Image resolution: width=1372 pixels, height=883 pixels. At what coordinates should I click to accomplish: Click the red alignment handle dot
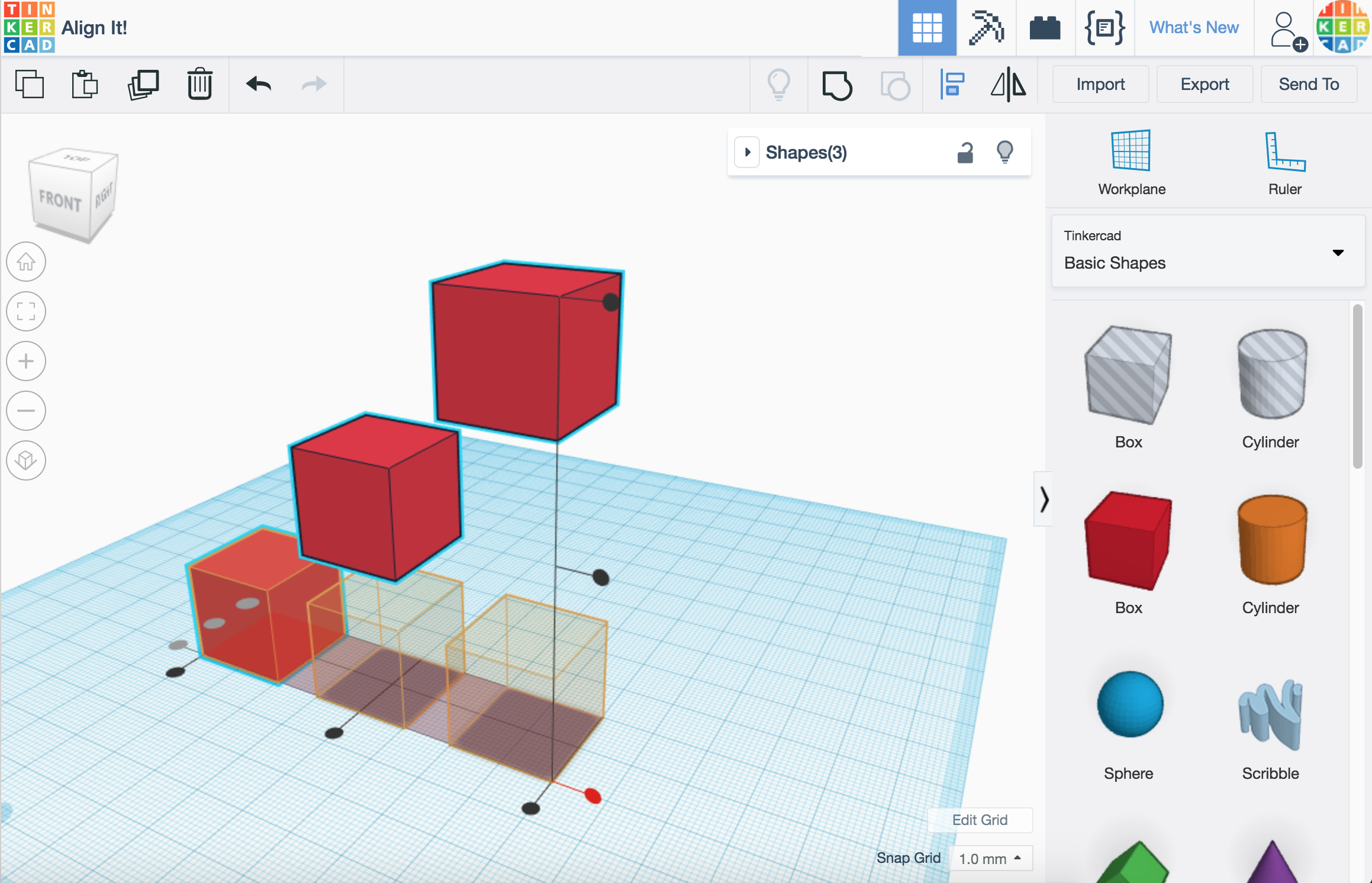click(592, 796)
